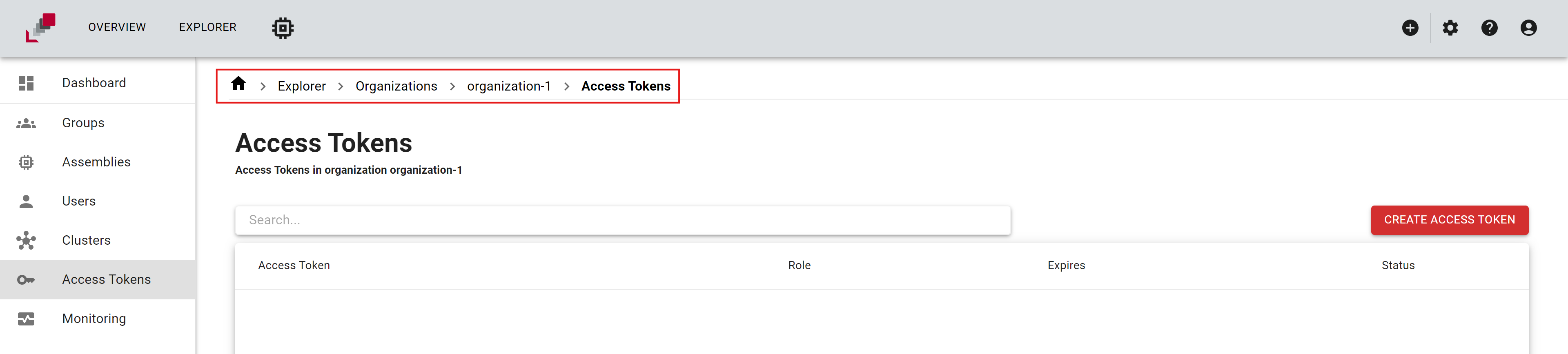The image size is (1568, 354).
Task: Go to home via breadcrumb house icon
Action: pos(238,83)
